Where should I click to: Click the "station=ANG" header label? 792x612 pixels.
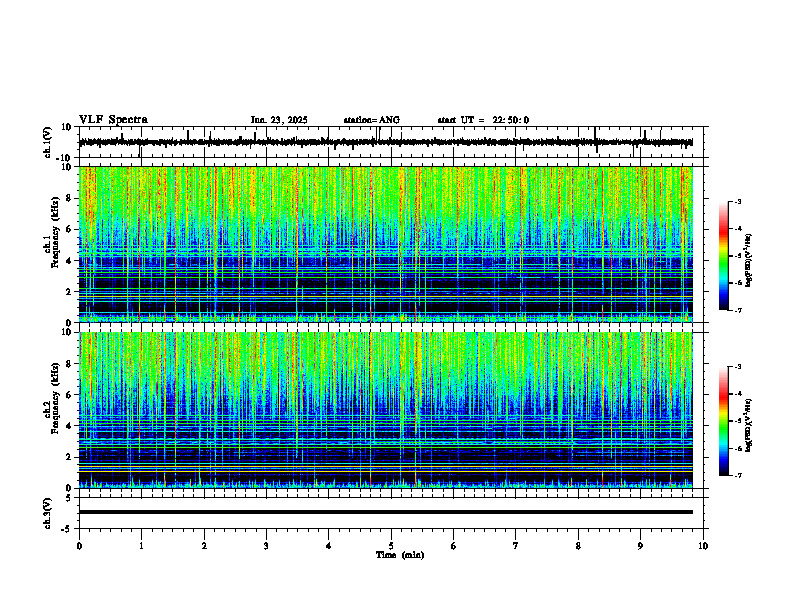[x=371, y=120]
